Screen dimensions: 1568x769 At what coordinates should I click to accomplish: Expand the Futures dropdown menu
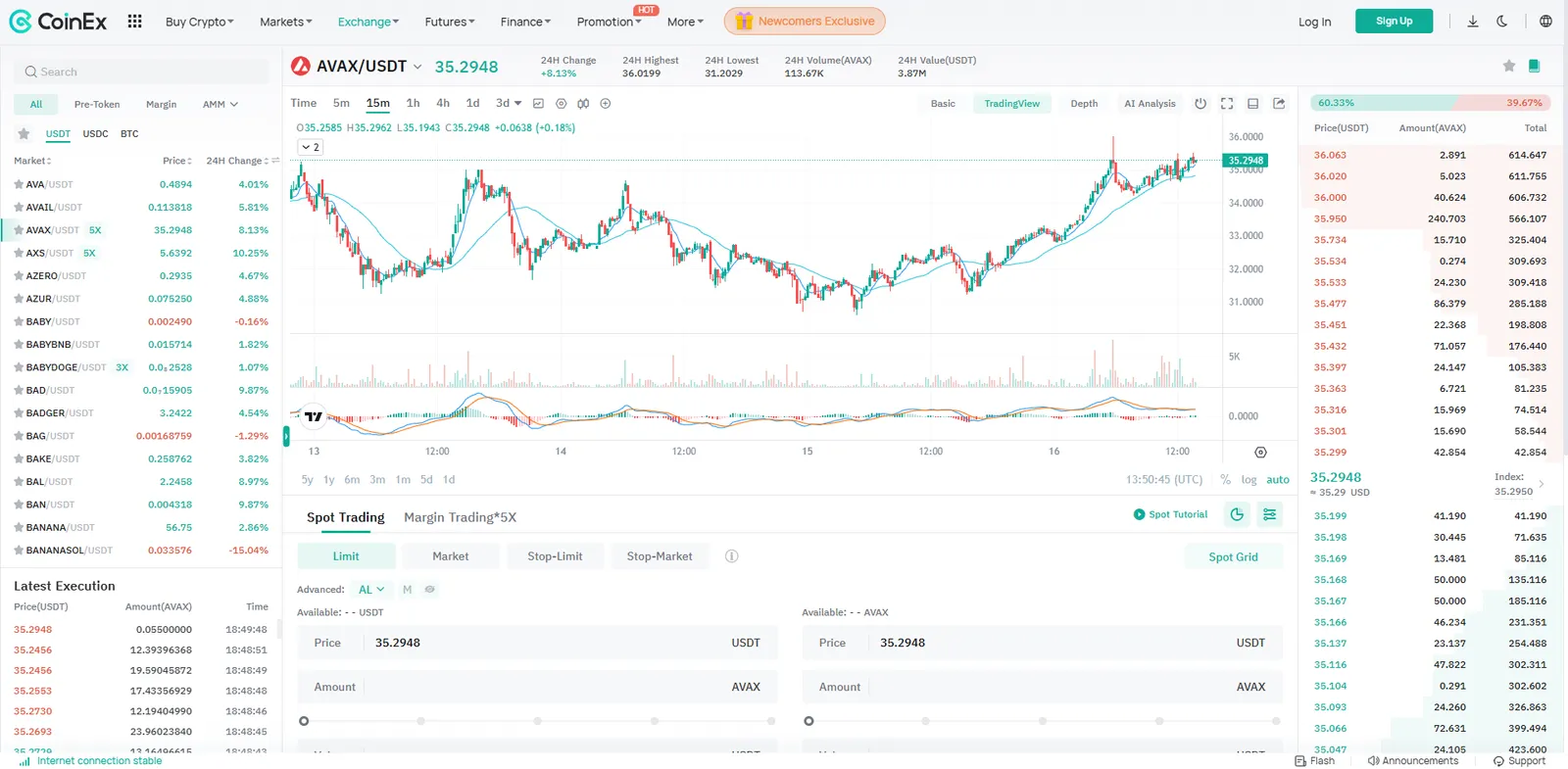pos(450,22)
